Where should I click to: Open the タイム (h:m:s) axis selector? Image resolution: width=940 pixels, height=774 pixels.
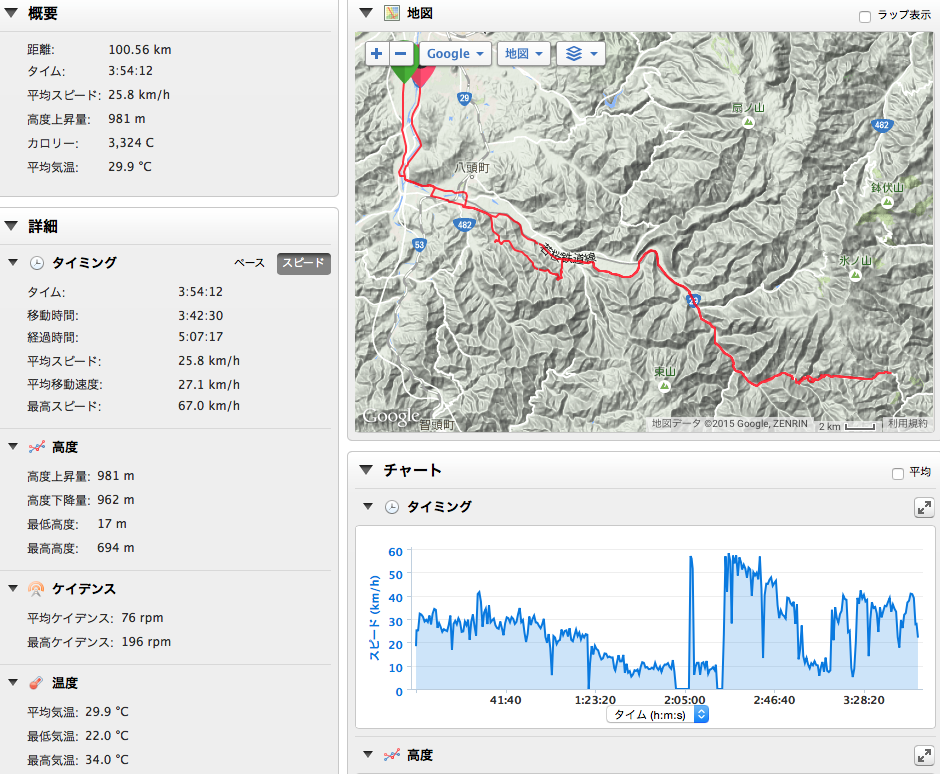coord(657,714)
